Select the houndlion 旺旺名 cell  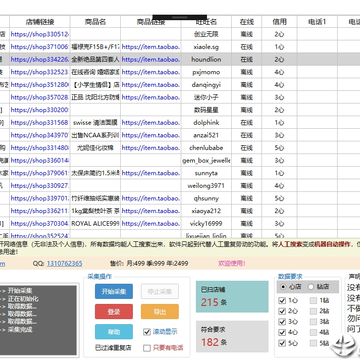206,59
